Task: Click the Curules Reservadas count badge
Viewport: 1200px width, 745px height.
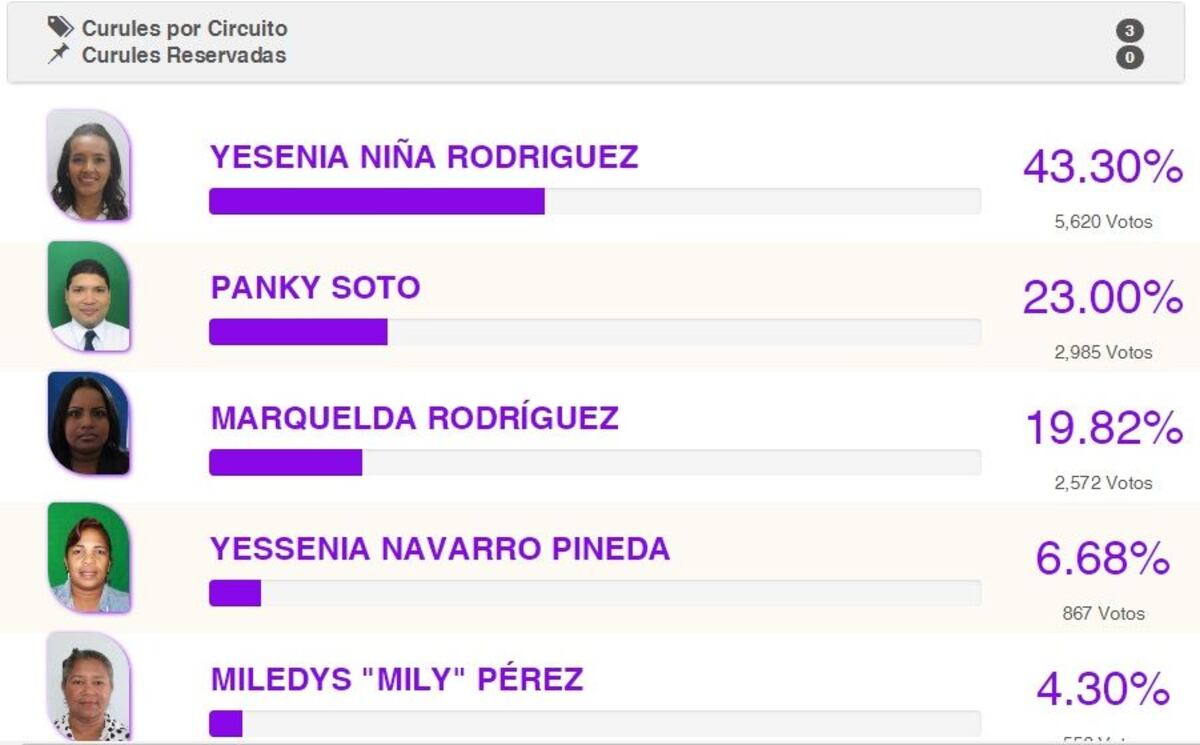Action: (1129, 58)
